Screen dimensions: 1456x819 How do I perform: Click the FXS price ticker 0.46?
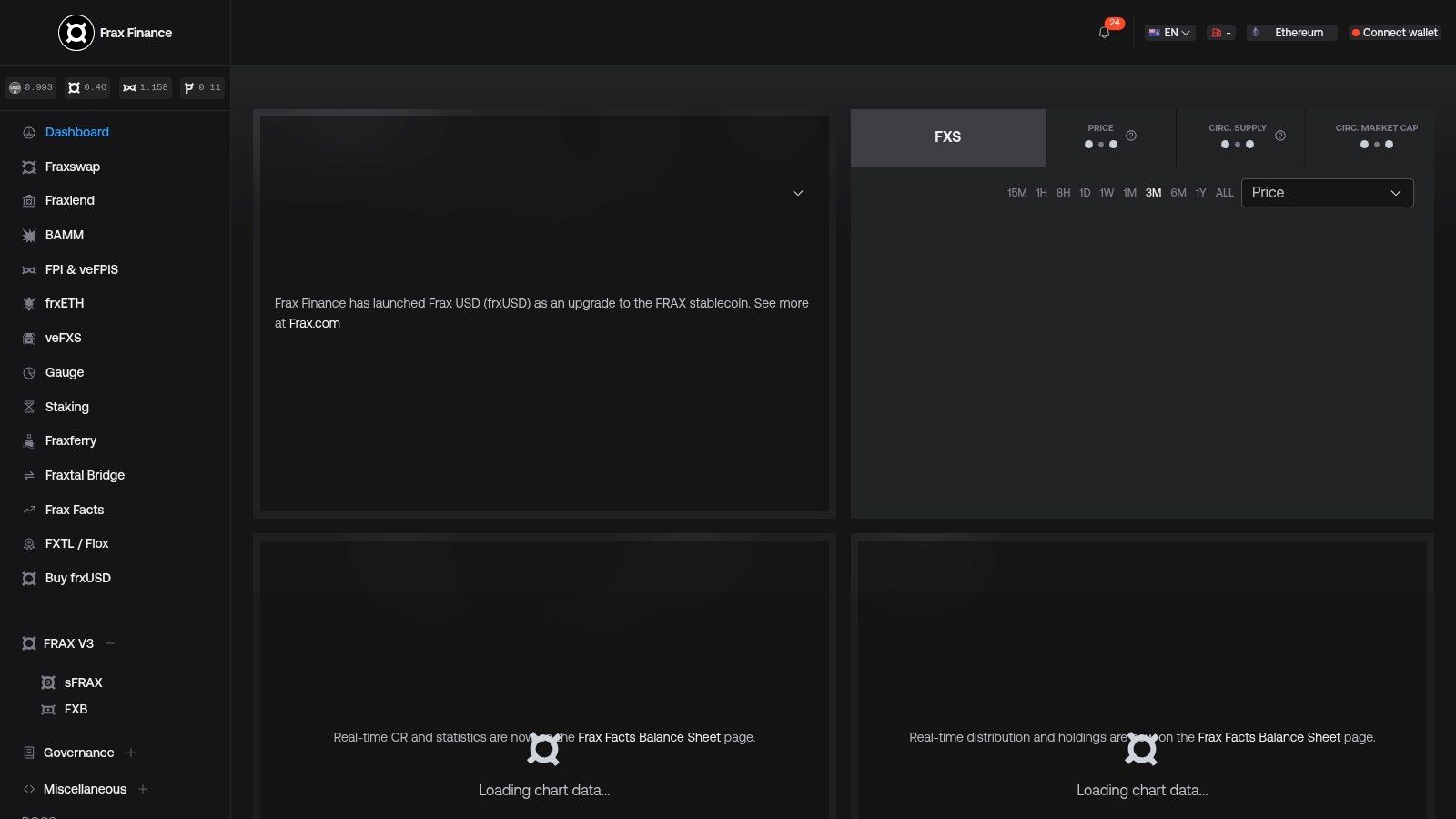pos(87,87)
